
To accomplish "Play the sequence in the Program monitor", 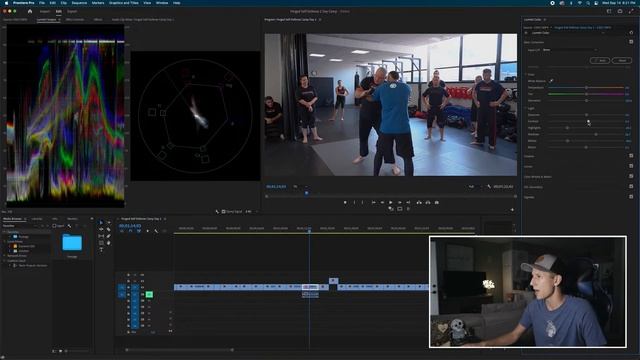I will click(391, 202).
